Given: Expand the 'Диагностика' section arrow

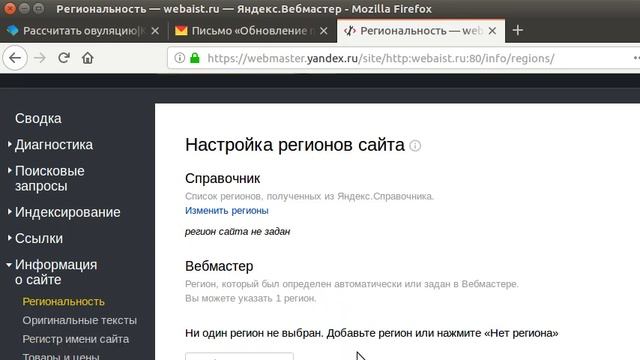Looking at the screenshot, I should pos(9,144).
